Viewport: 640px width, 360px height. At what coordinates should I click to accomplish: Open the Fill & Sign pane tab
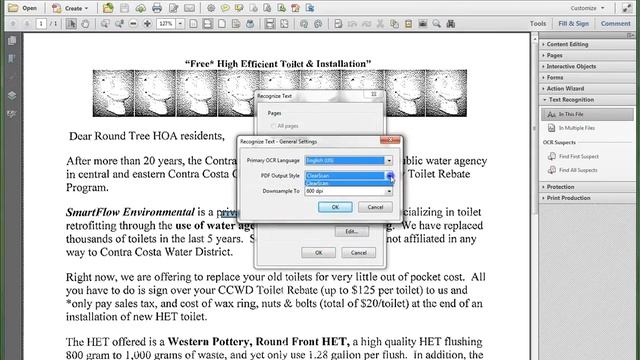(573, 24)
